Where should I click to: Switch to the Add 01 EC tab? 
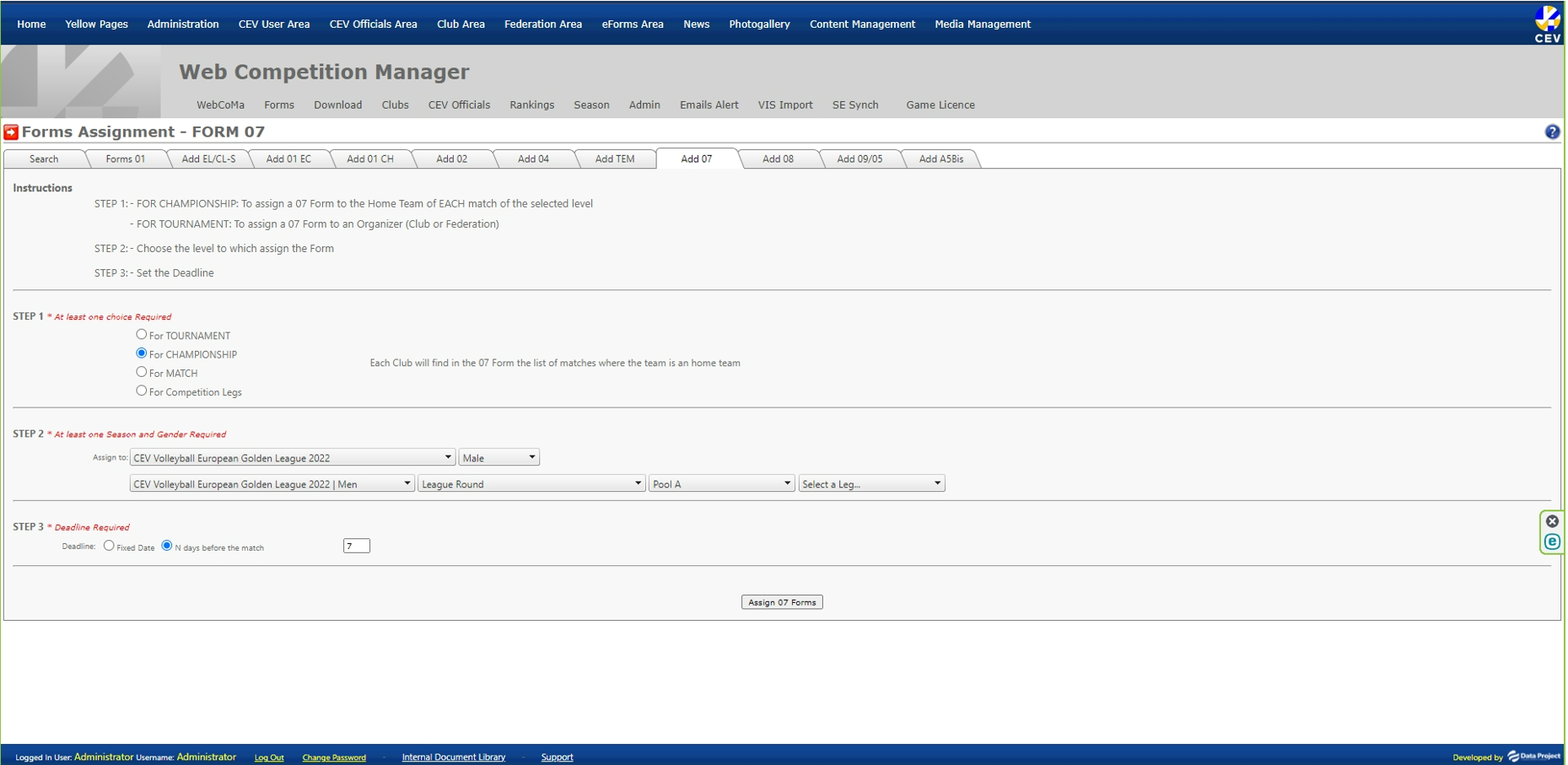pyautogui.click(x=288, y=159)
